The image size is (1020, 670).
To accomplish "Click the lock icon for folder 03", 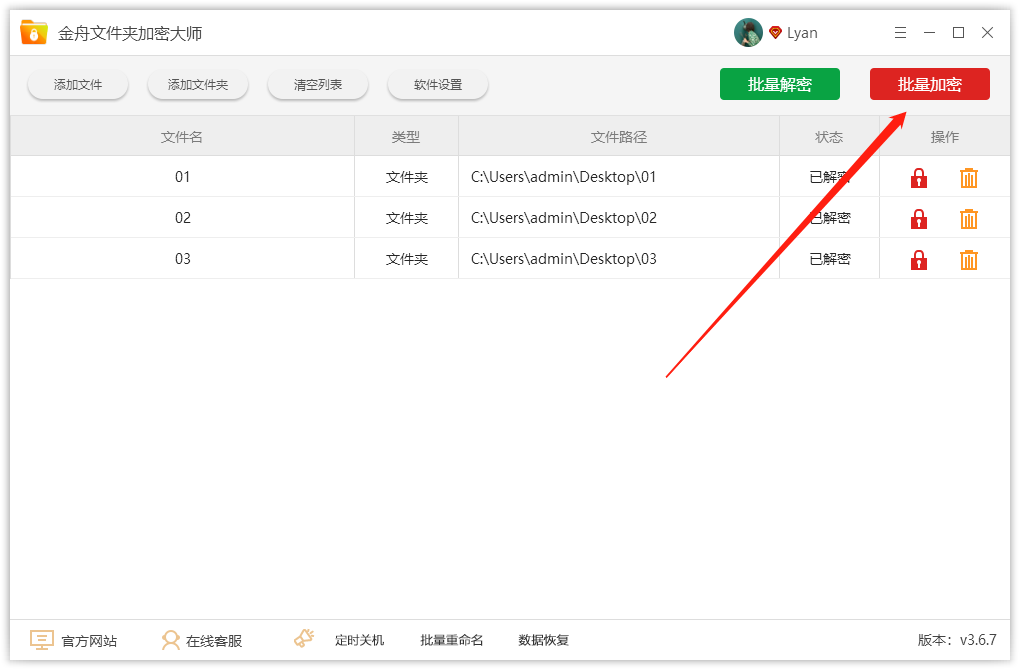I will coord(919,260).
